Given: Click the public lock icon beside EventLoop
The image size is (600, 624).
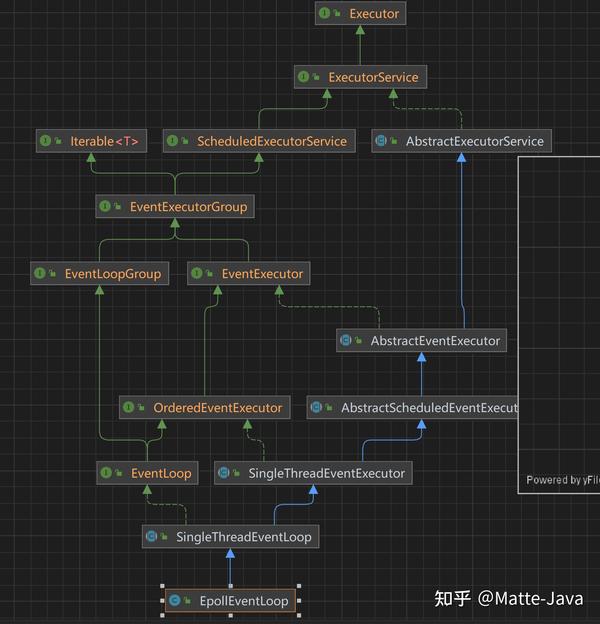Looking at the screenshot, I should pyautogui.click(x=119, y=473).
